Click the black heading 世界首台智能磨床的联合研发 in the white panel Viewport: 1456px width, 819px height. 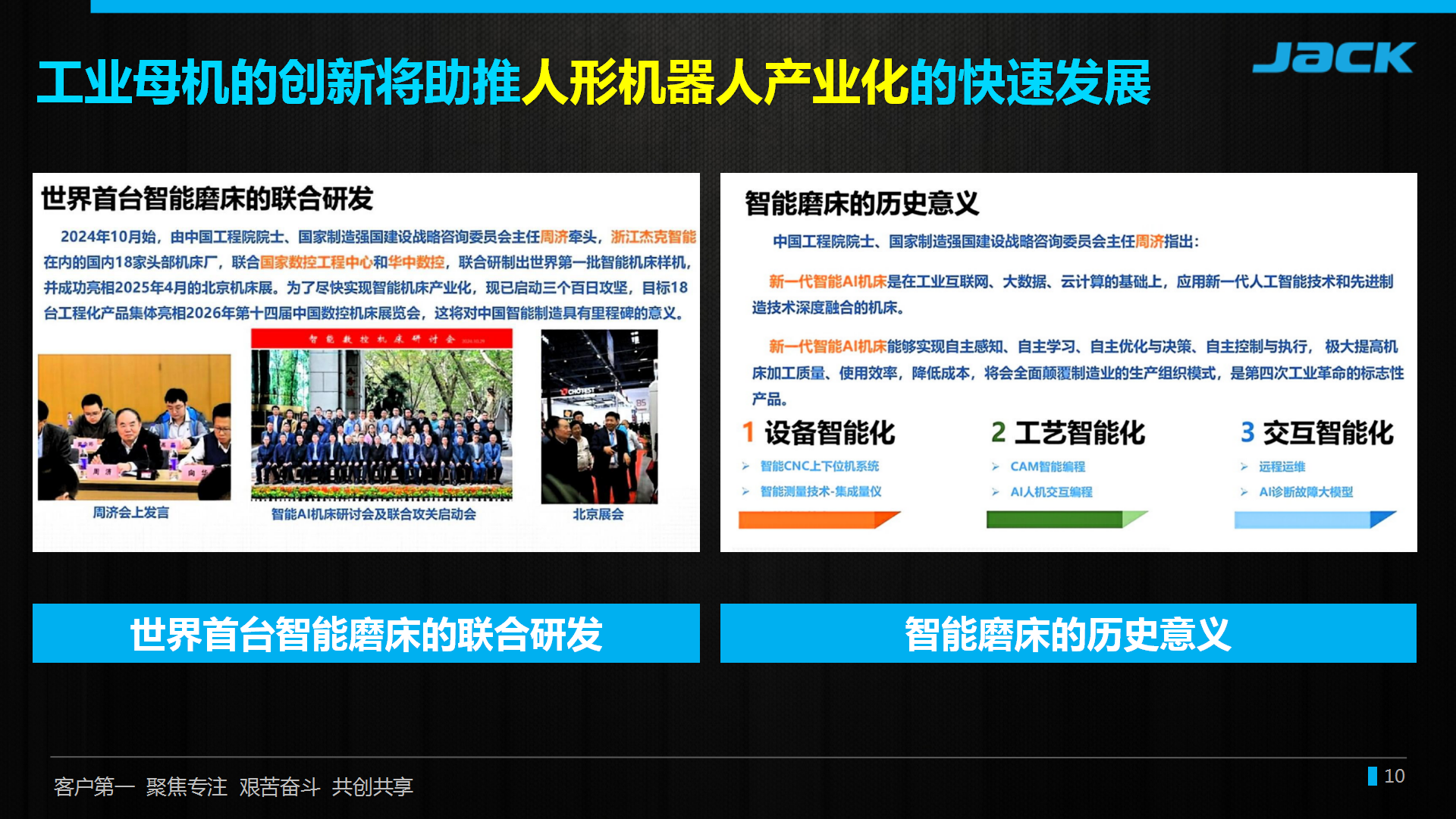pyautogui.click(x=207, y=199)
